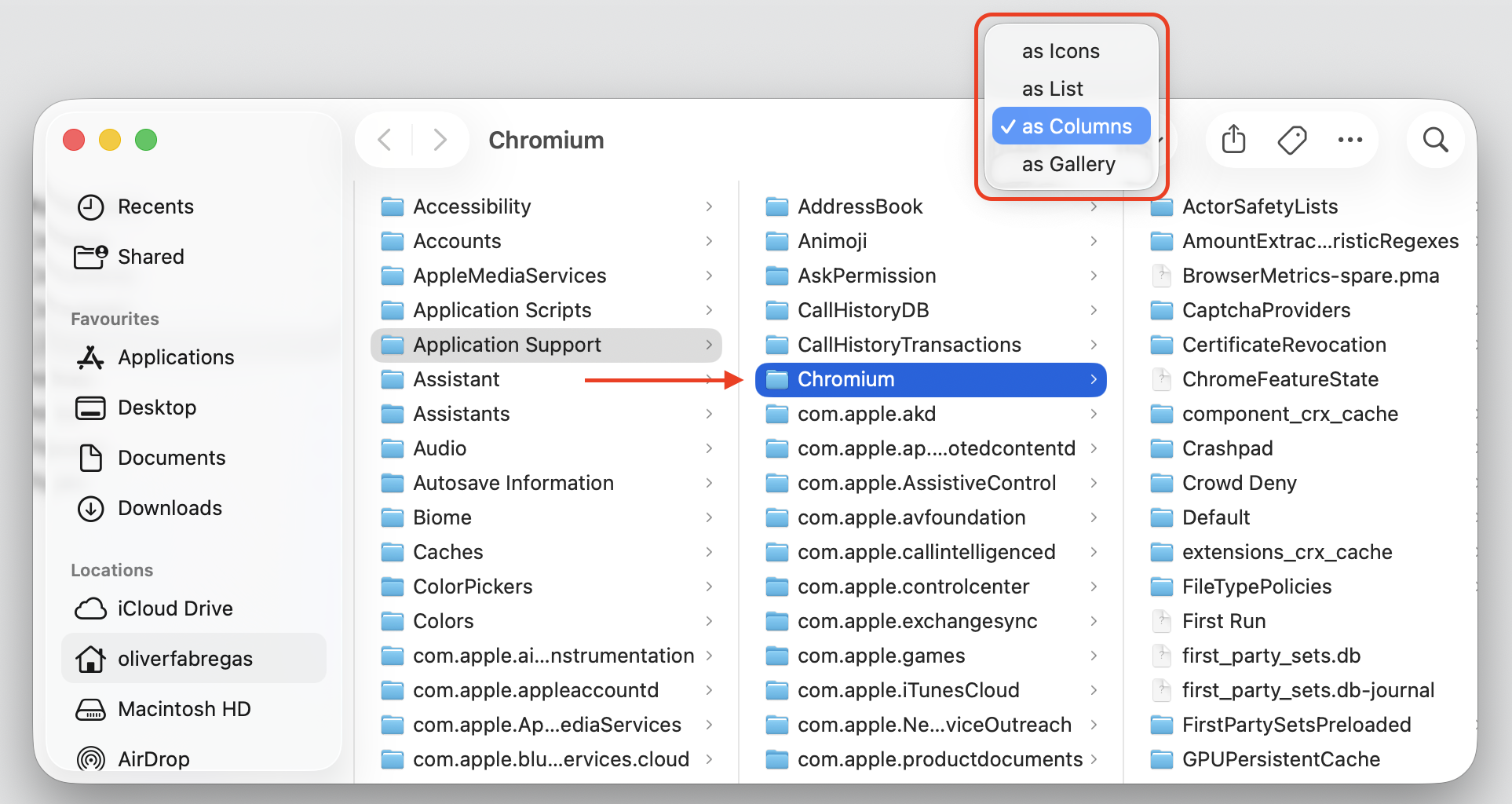This screenshot has height=804, width=1512.
Task: Open Applications in the sidebar
Action: pos(194,357)
